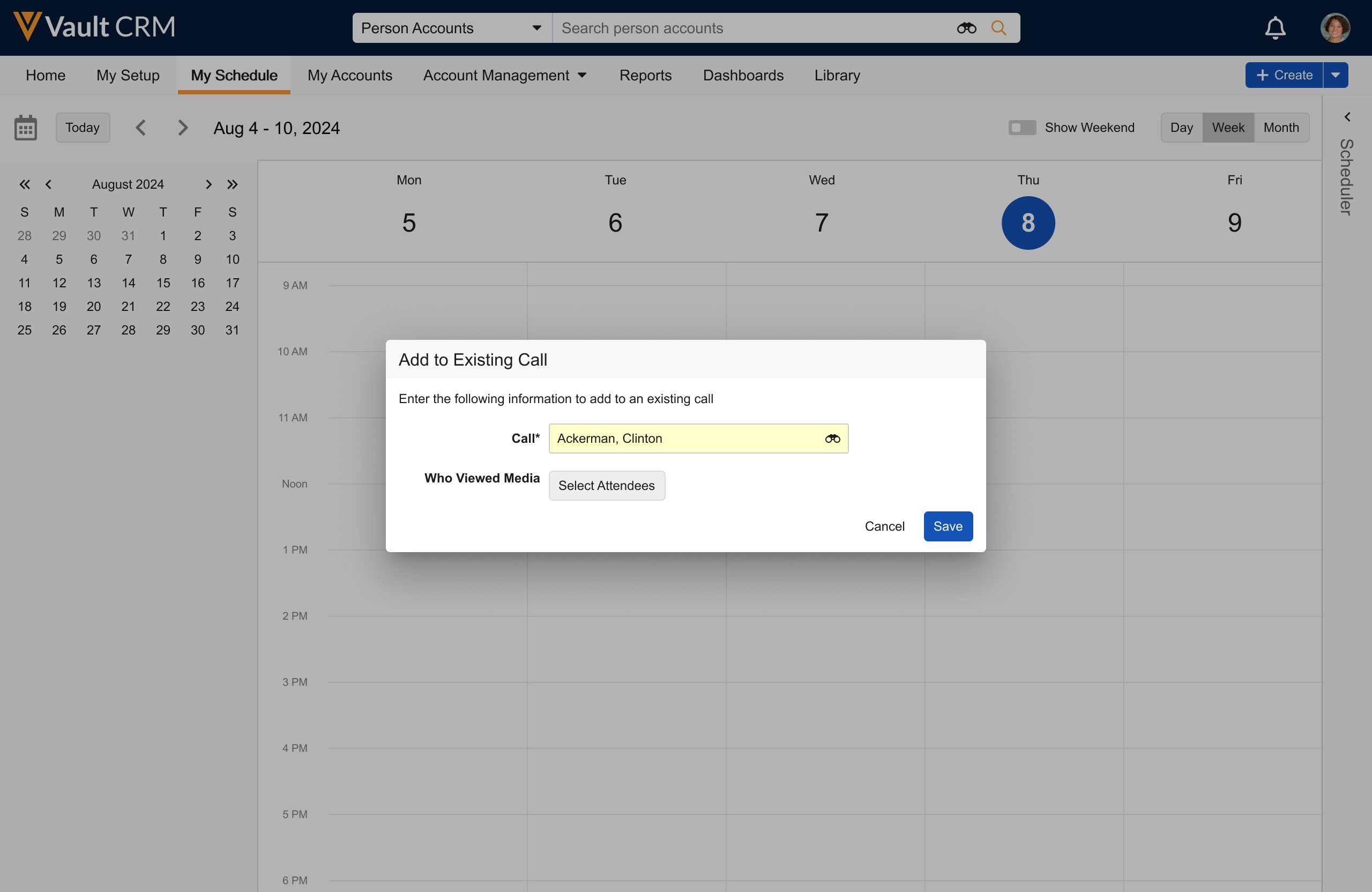This screenshot has width=1372, height=892.
Task: Jump forward one year in mini calendar
Action: [232, 184]
